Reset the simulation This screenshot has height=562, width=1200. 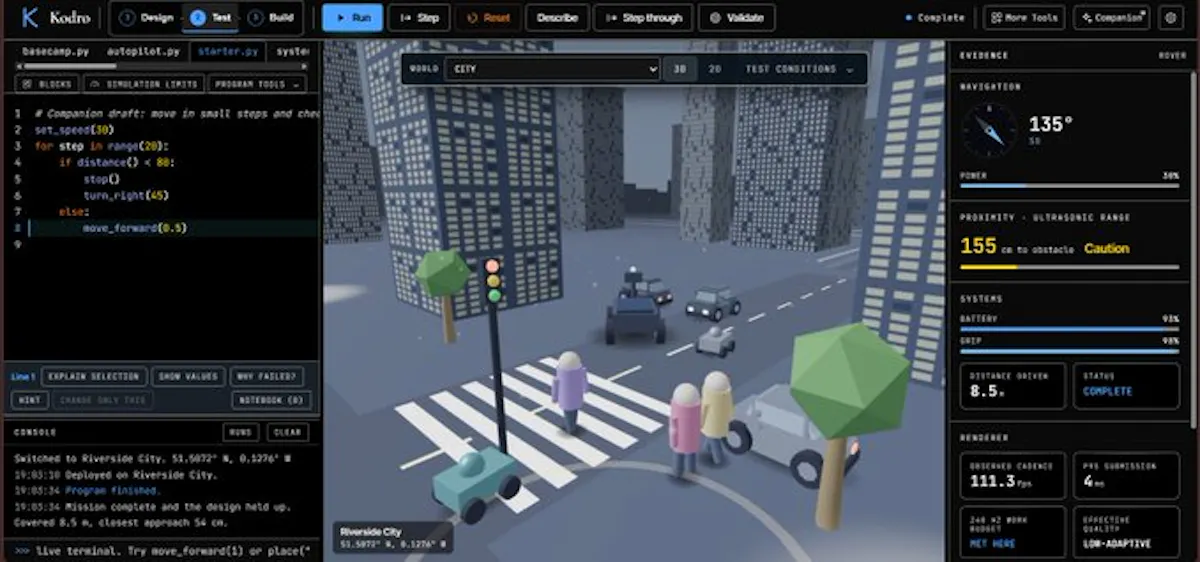click(488, 17)
